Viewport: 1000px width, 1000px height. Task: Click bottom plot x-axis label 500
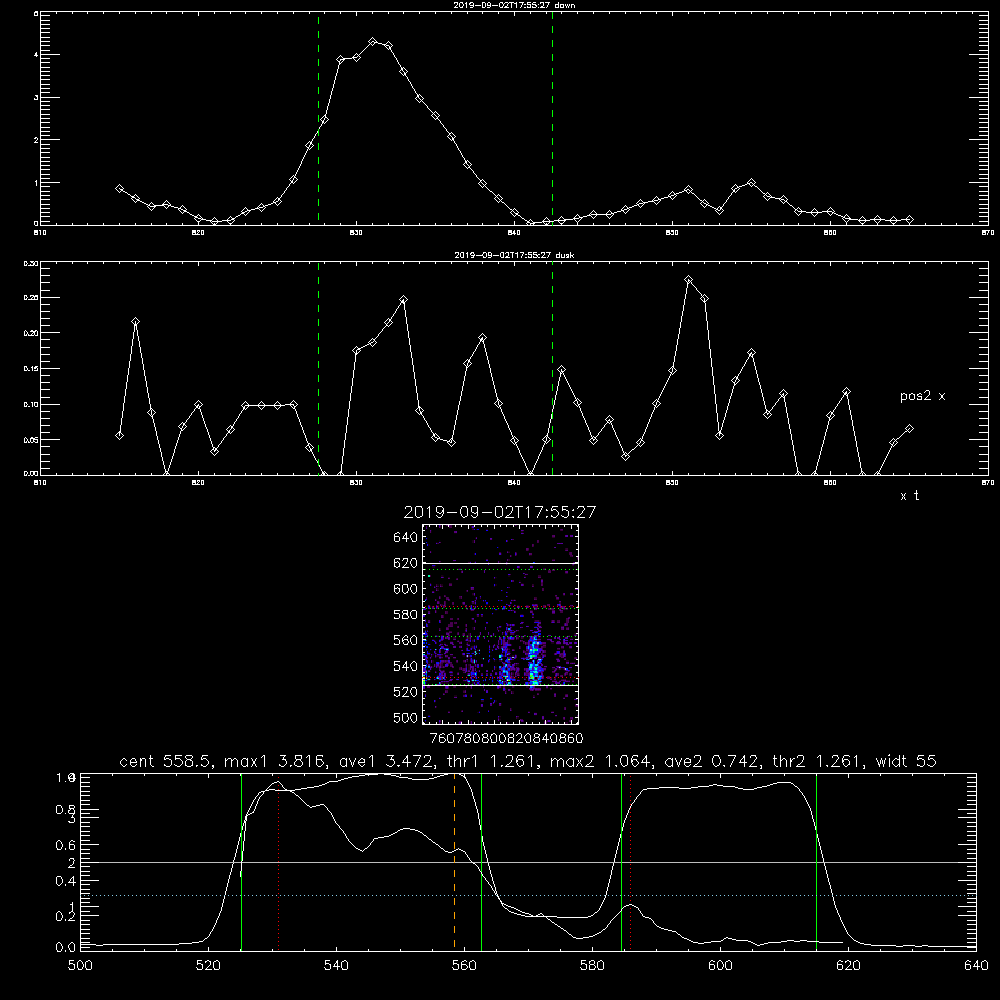click(80, 966)
